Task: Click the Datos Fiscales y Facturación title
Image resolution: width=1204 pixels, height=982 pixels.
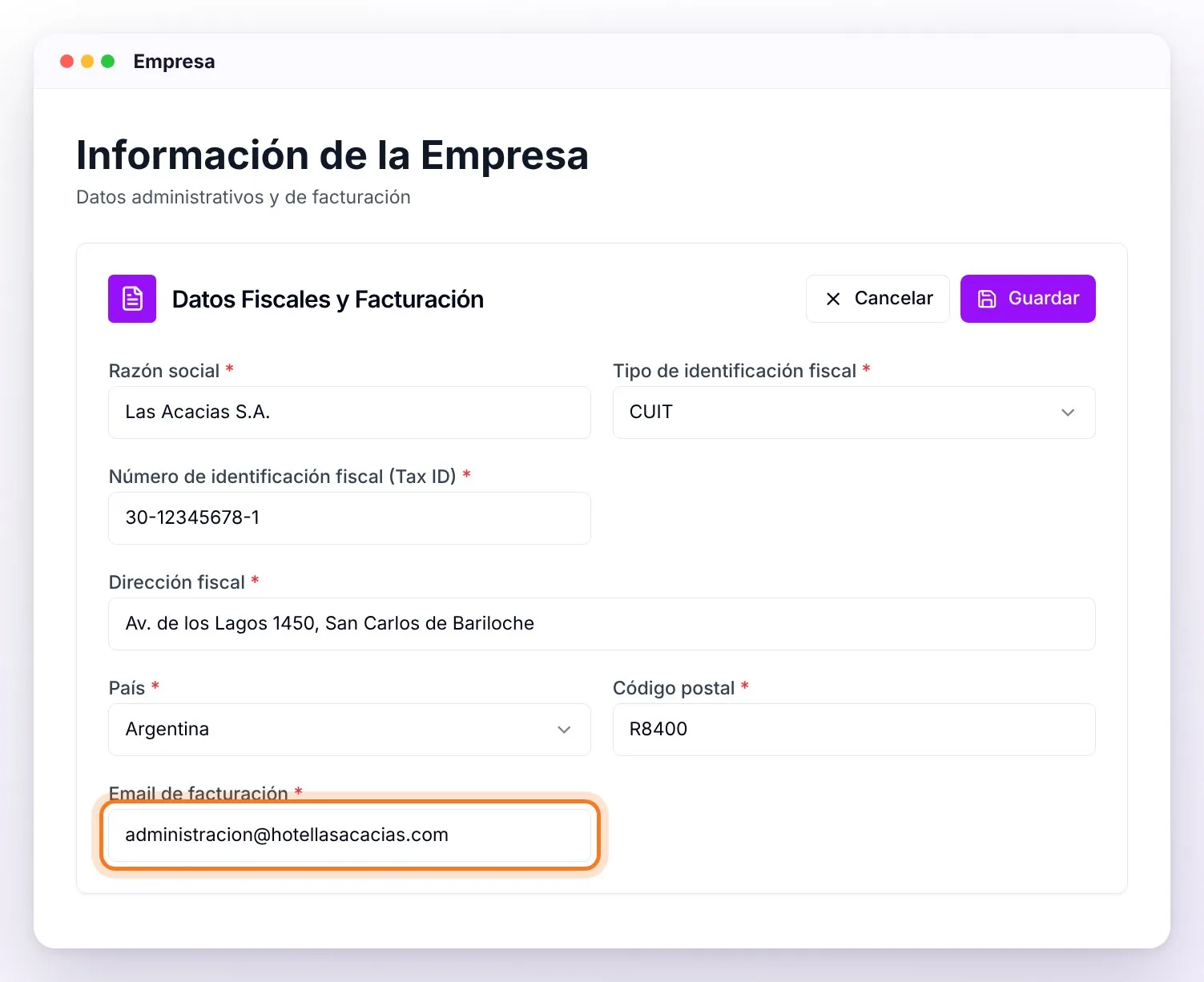Action: click(x=328, y=300)
